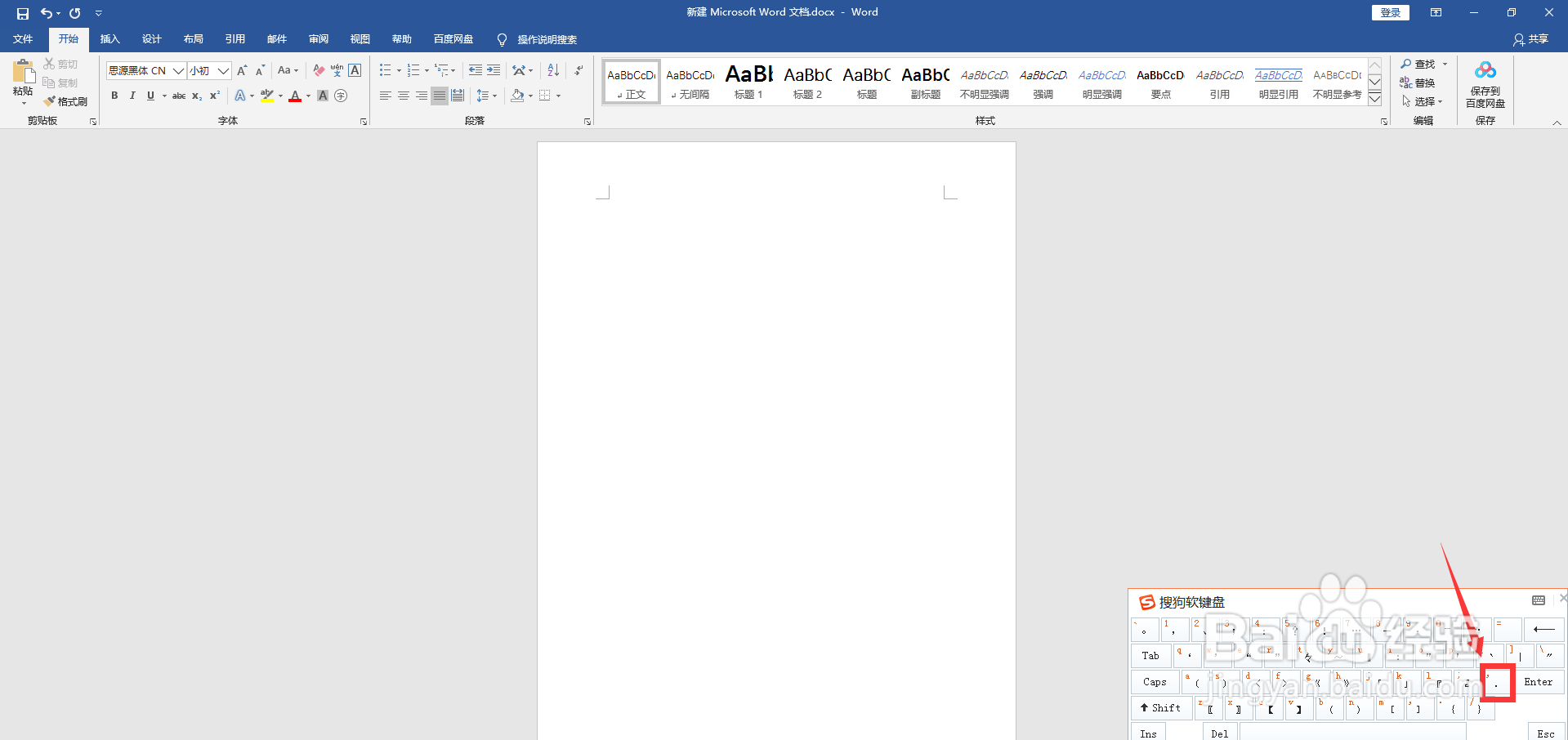Click the Paste clipboard icon
The width and height of the screenshot is (1568, 740).
[23, 71]
